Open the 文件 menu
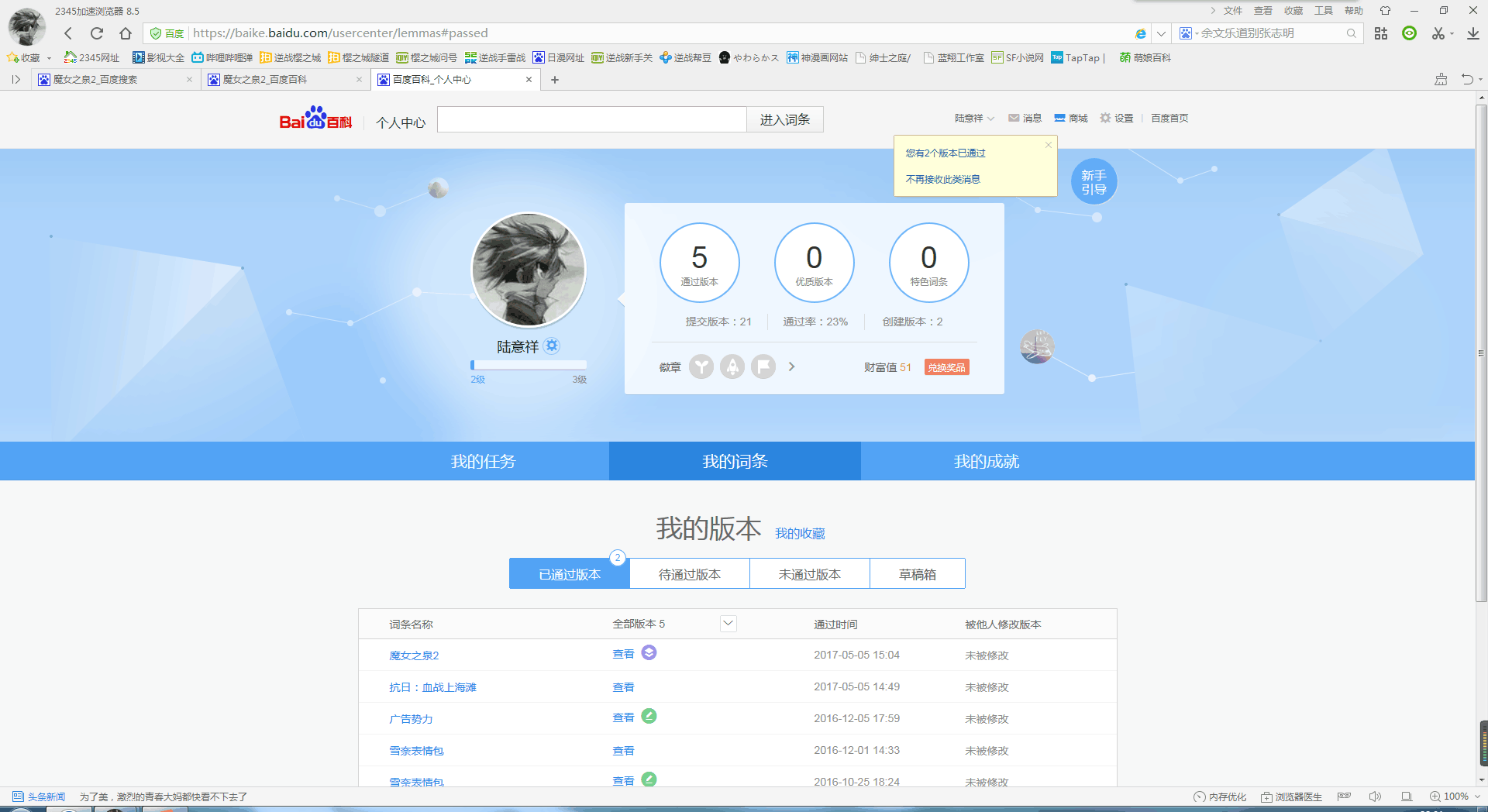The height and width of the screenshot is (812, 1488). pos(1233,11)
